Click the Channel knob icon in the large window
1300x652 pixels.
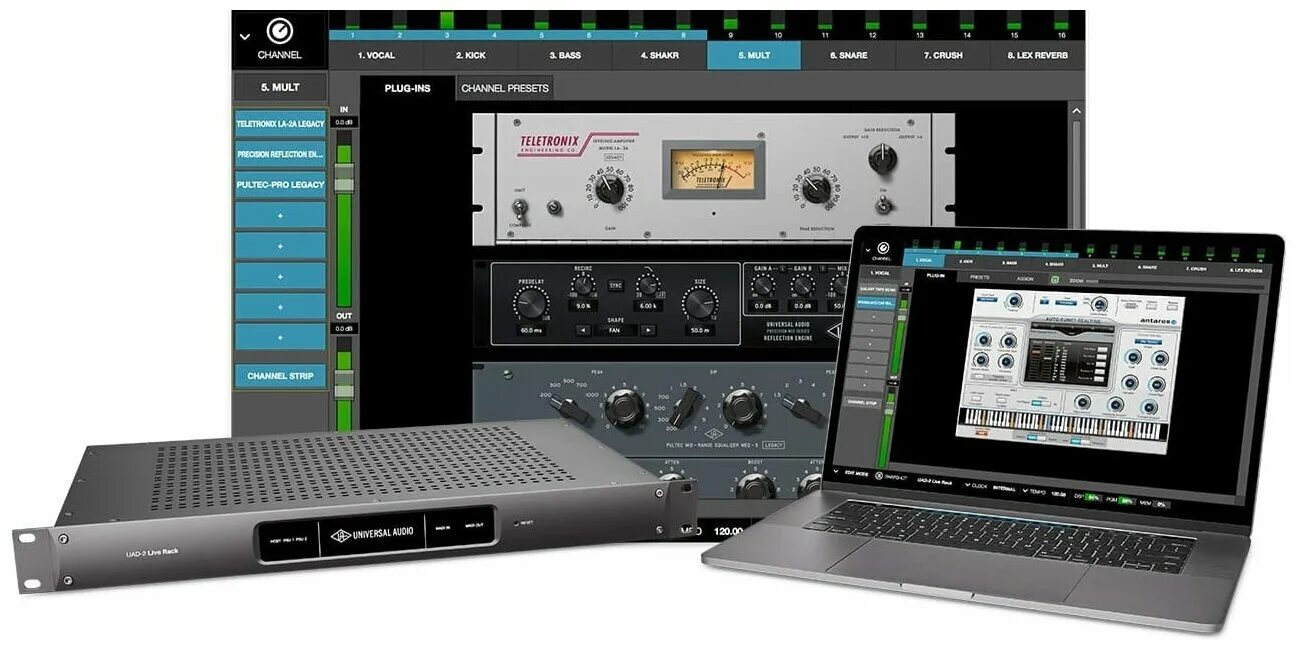click(x=280, y=31)
